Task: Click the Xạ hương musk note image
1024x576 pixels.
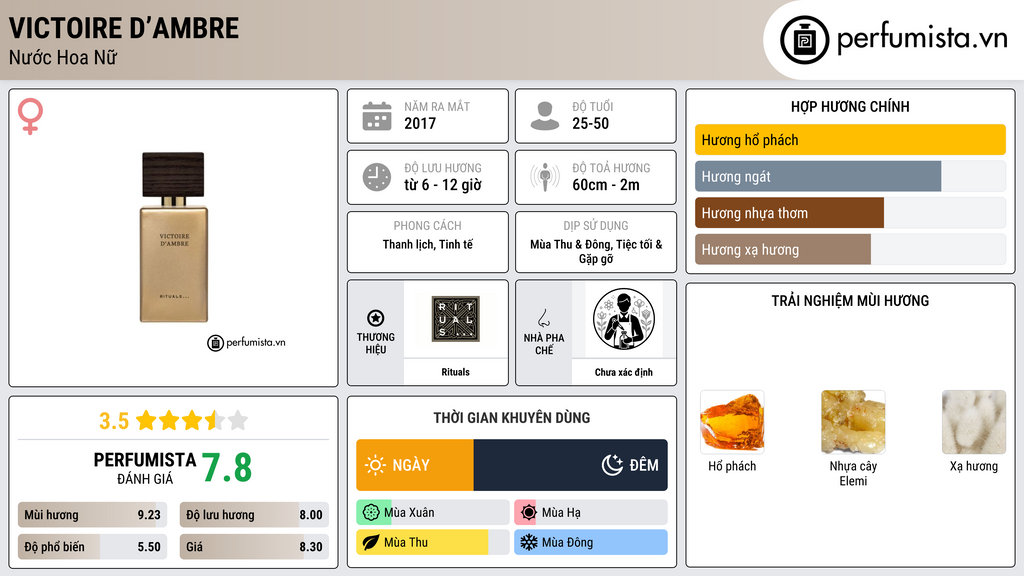Action: point(974,422)
